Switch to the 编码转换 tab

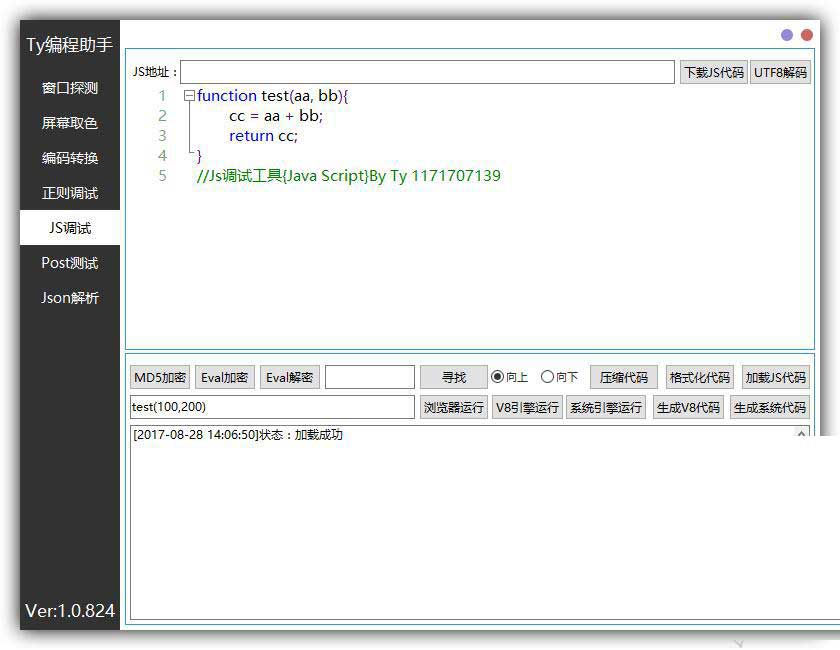coord(70,158)
